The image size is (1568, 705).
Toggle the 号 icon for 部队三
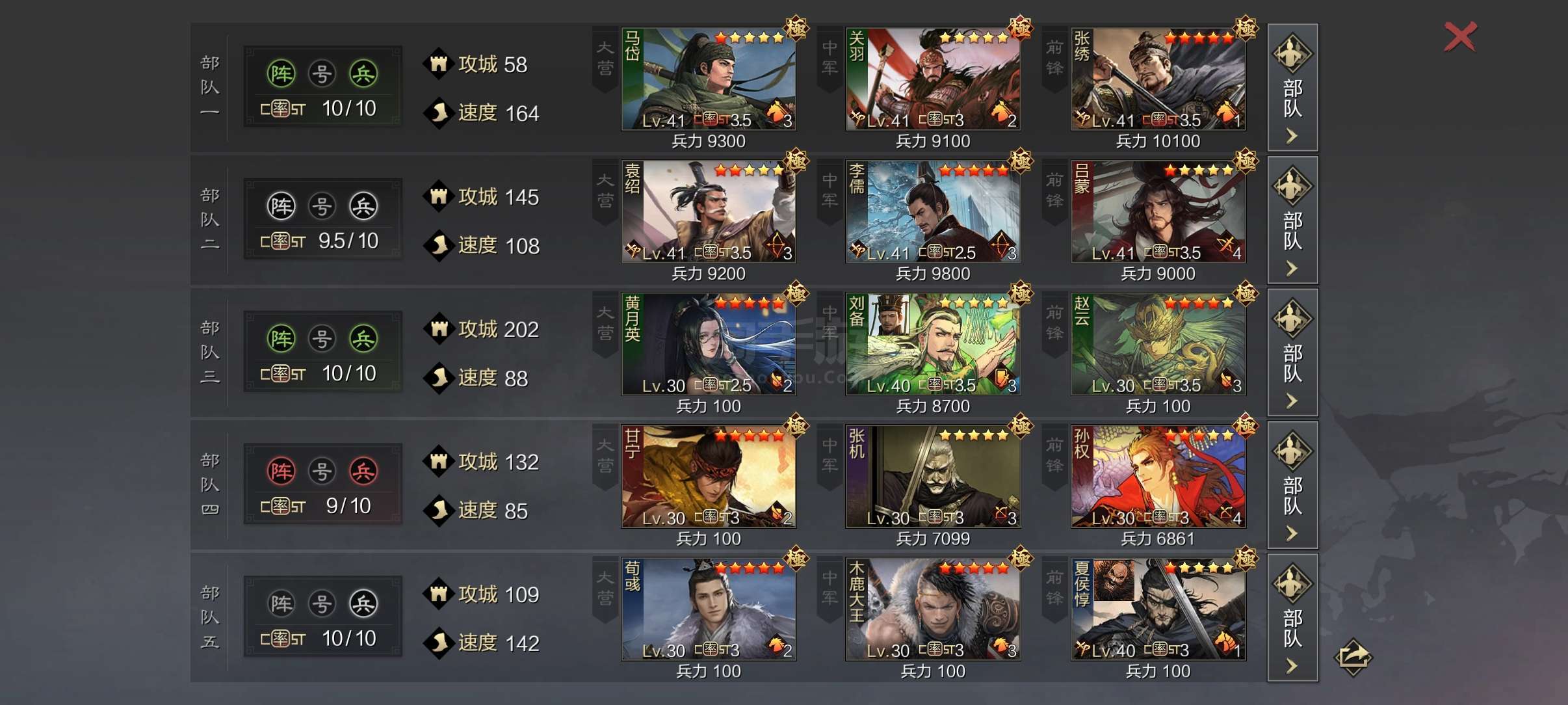tap(322, 339)
